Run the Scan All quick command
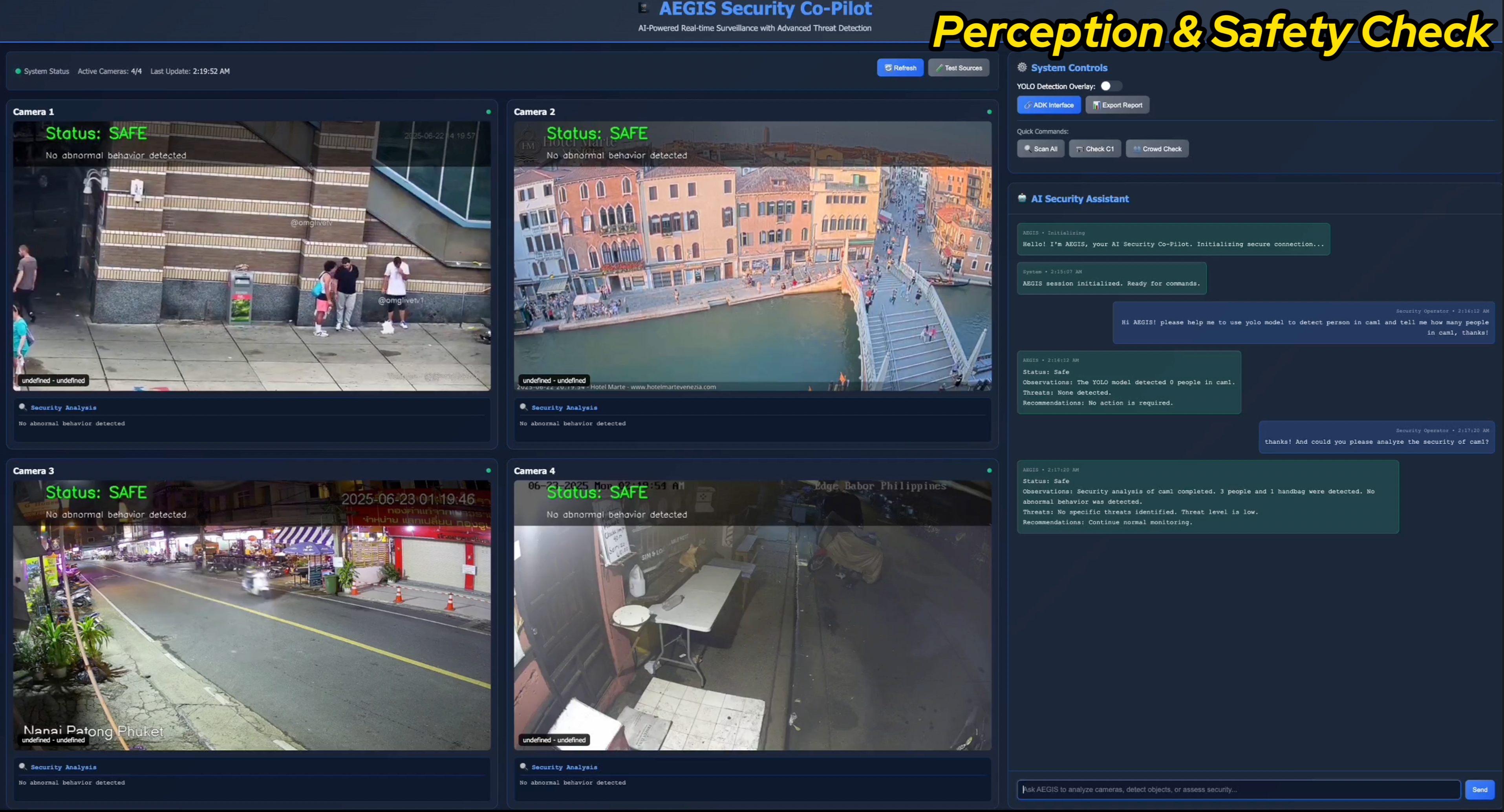Image resolution: width=1504 pixels, height=812 pixels. coord(1040,149)
